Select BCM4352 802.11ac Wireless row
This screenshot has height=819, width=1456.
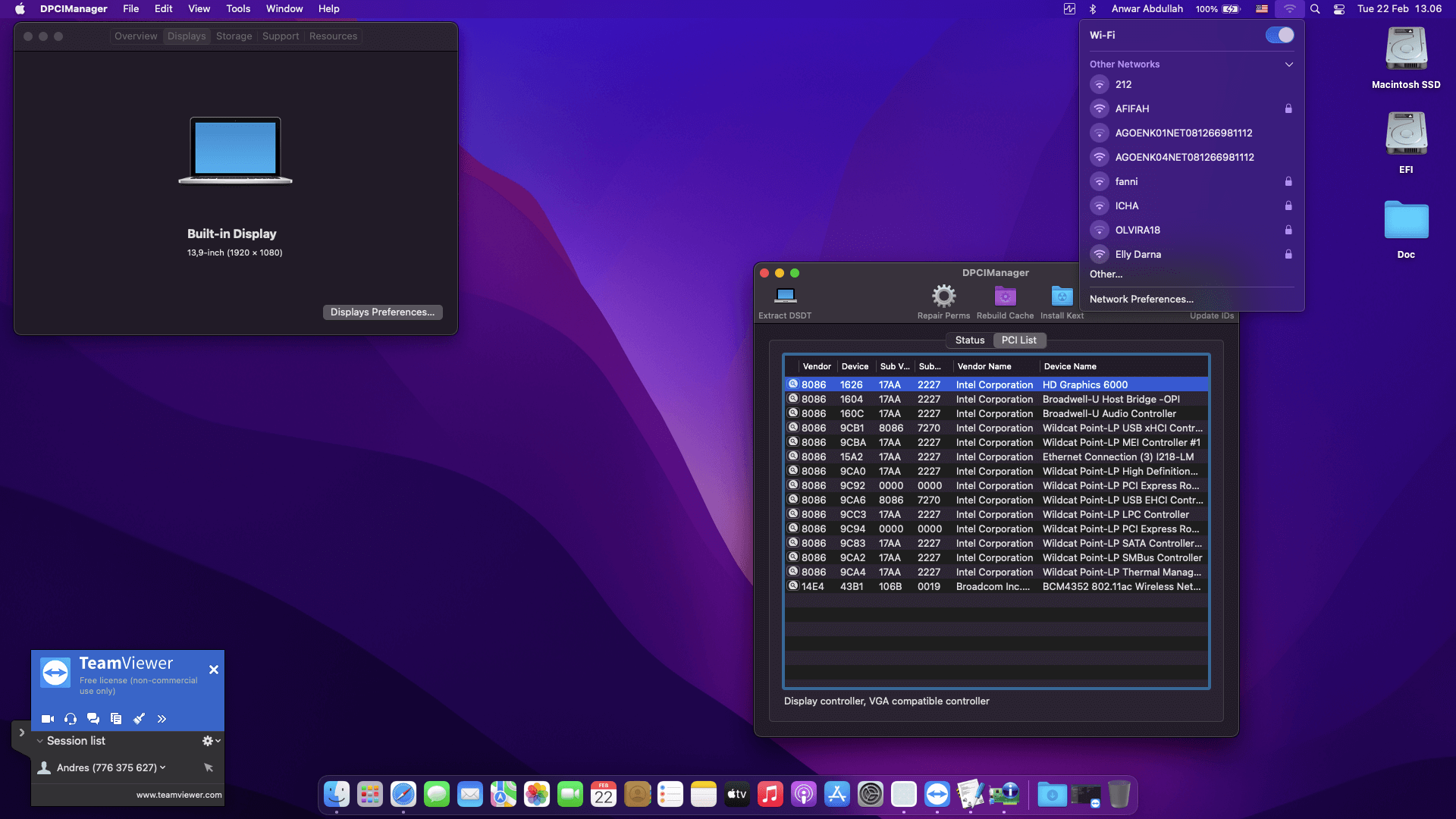pyautogui.click(x=996, y=586)
